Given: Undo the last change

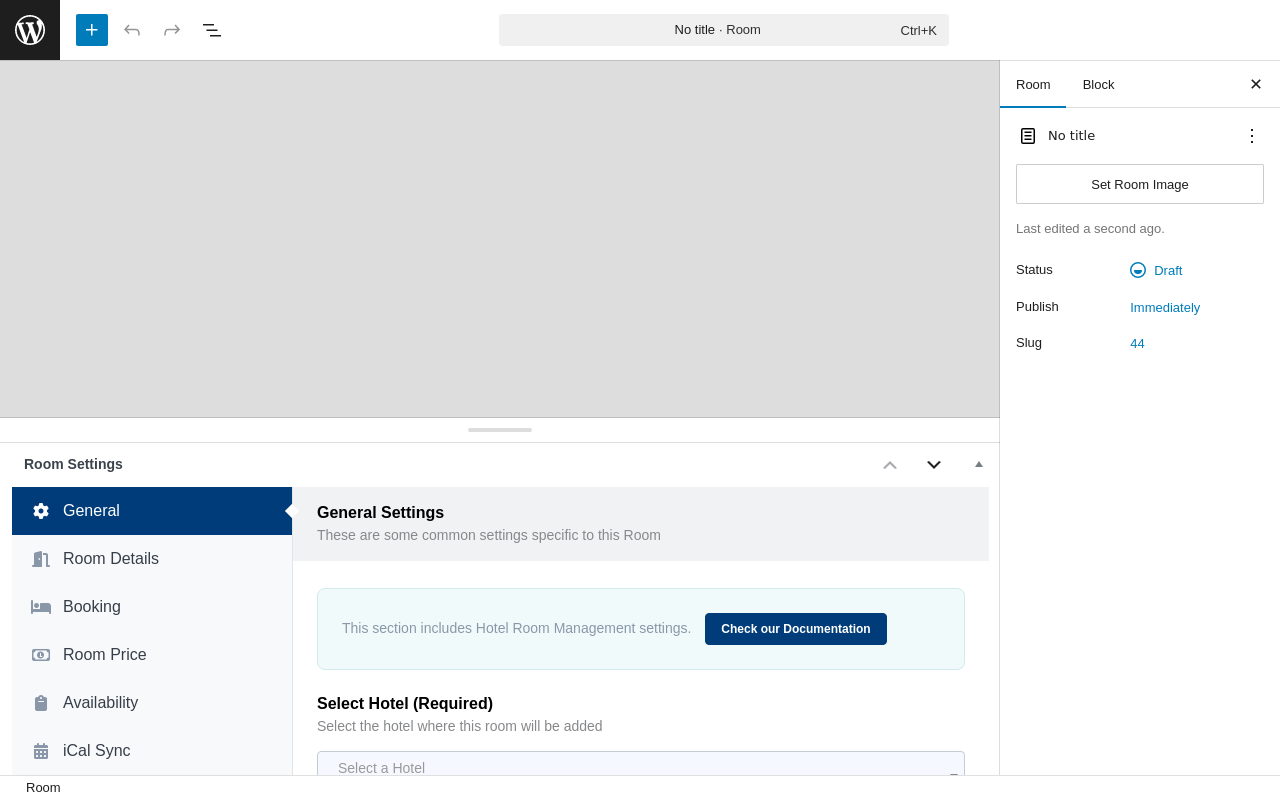Looking at the screenshot, I should click(132, 30).
